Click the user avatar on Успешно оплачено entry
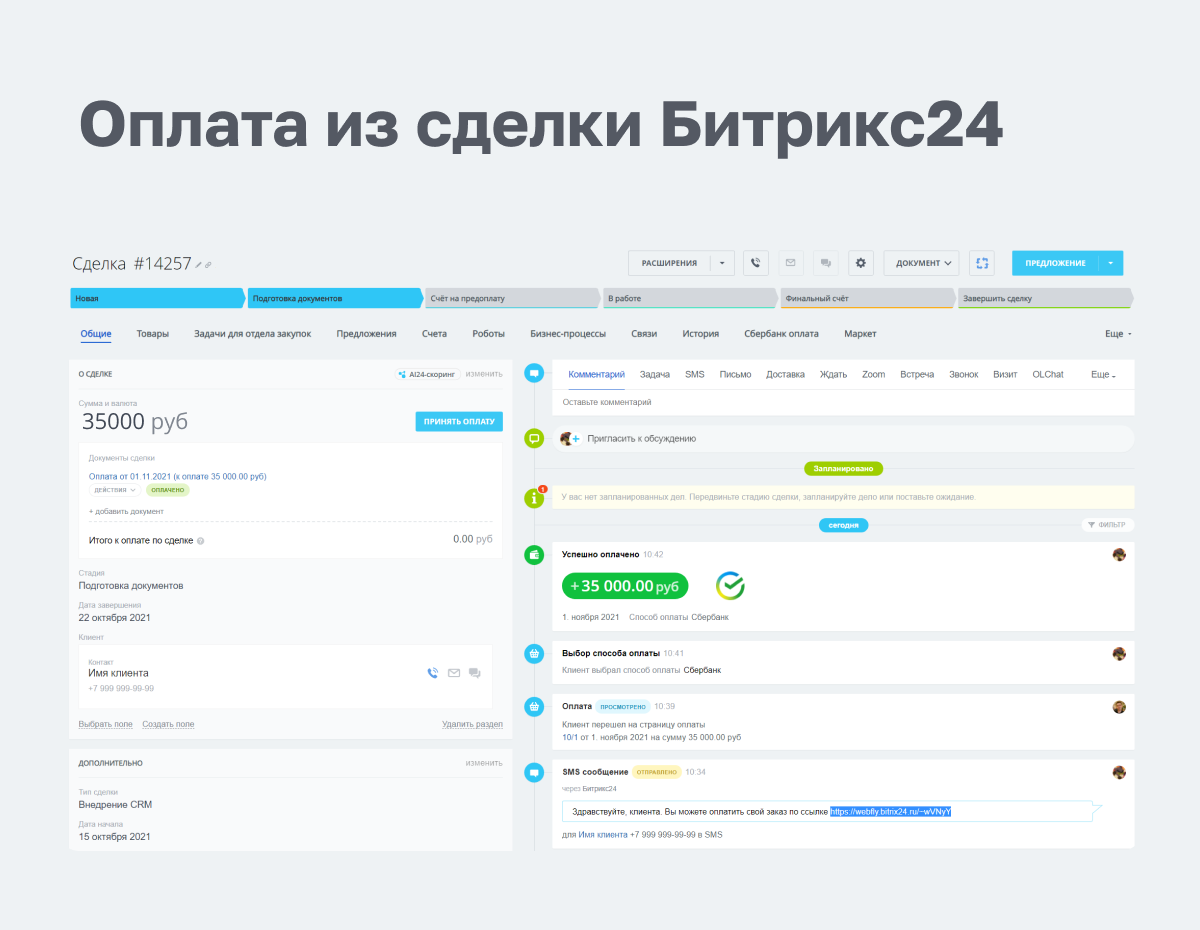 tap(1119, 554)
